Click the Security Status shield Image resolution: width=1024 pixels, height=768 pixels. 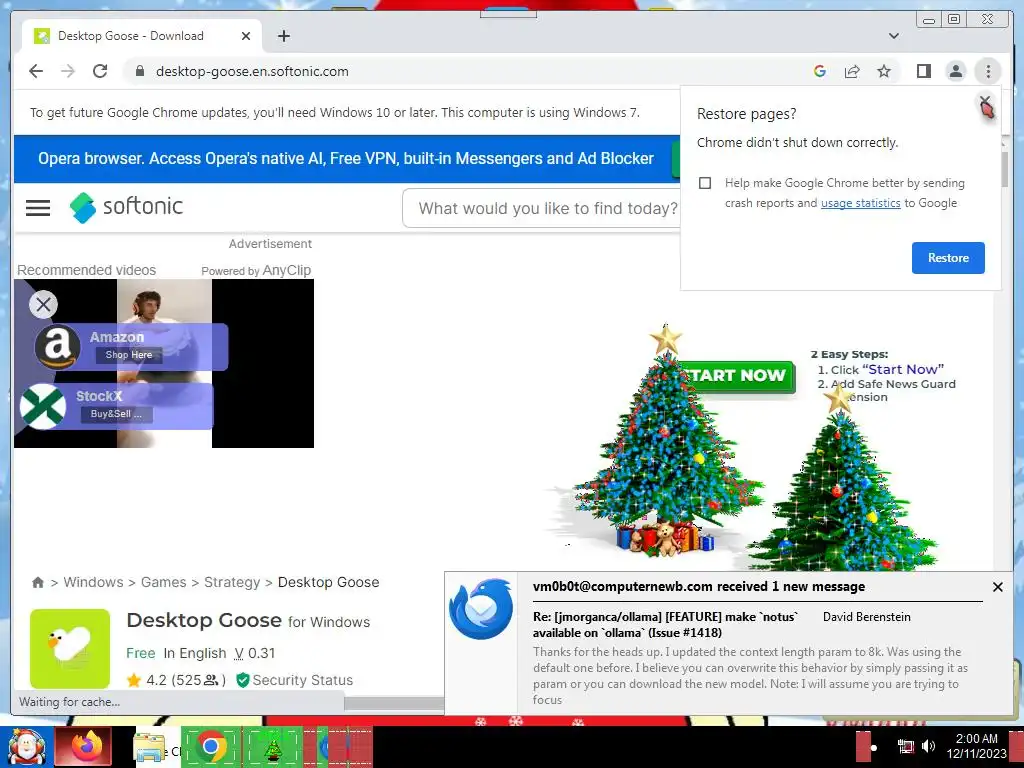[243, 680]
